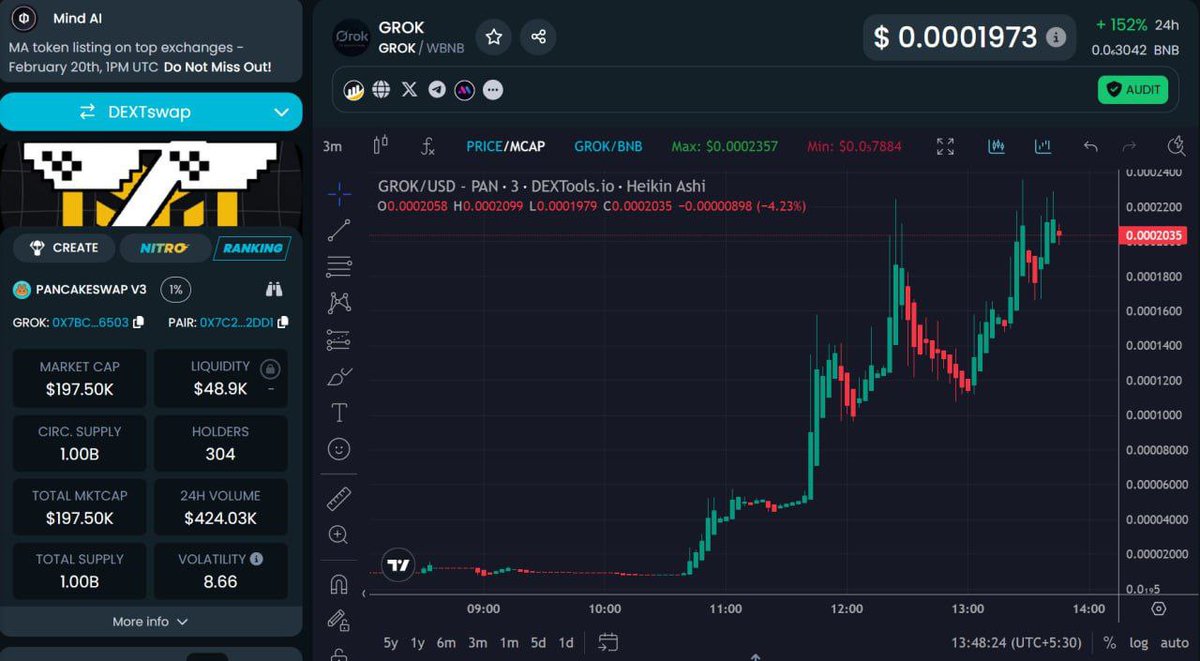
Task: Show the Volatility info tooltip icon
Action: coord(256,559)
